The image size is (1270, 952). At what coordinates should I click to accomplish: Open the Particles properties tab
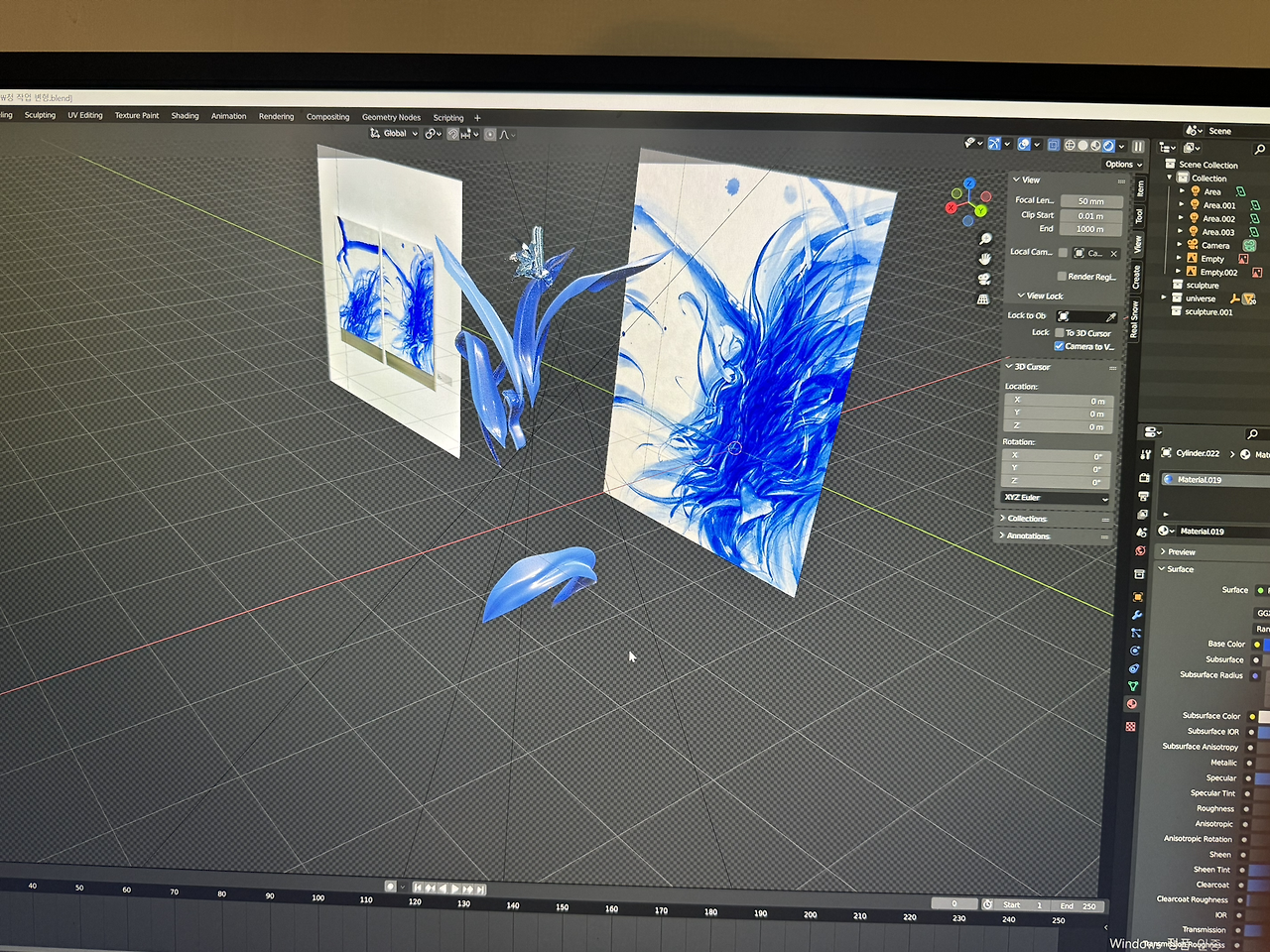pyautogui.click(x=1136, y=633)
